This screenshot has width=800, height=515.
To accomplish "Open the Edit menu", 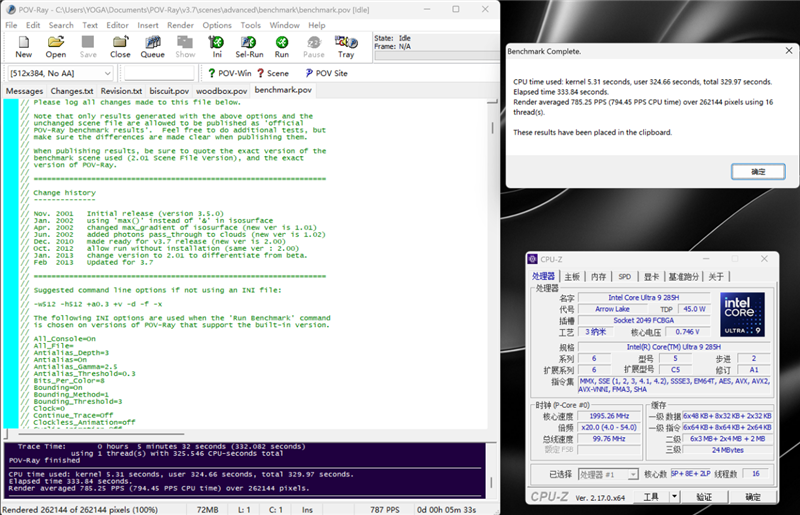I will [33, 25].
